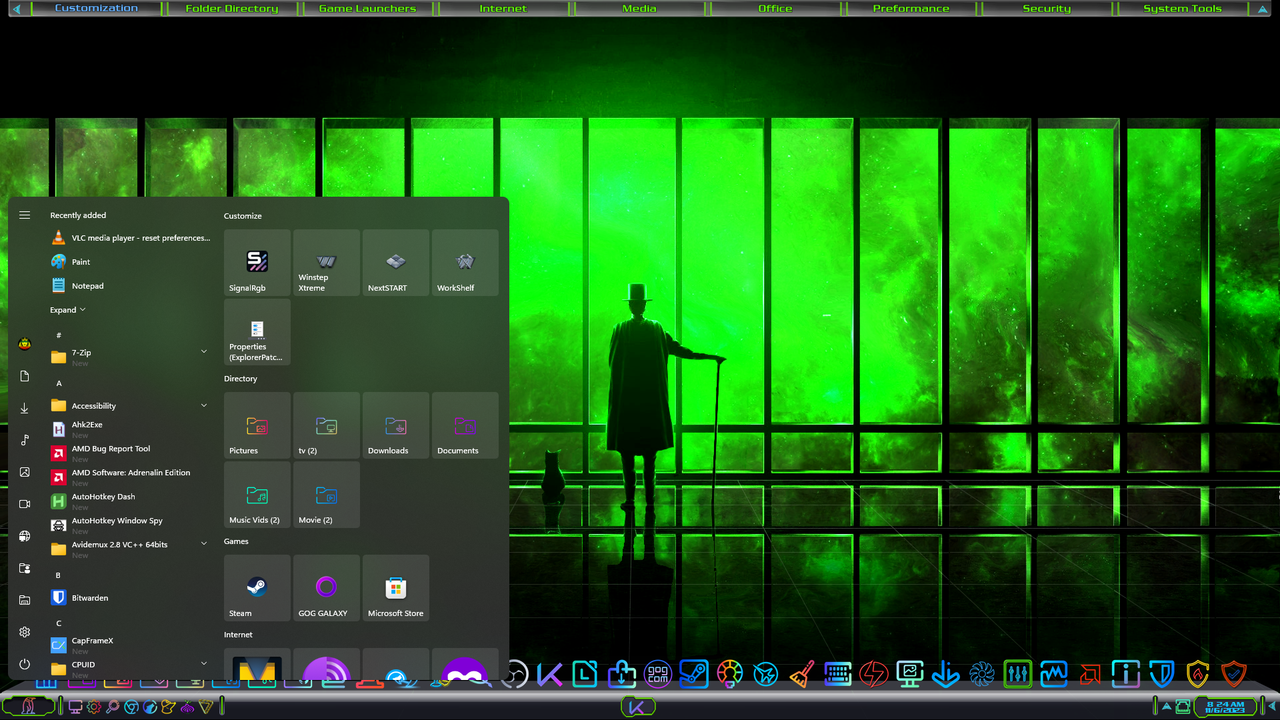Click the fan icon in dock
Screen dimensions: 1280x720
click(982, 674)
